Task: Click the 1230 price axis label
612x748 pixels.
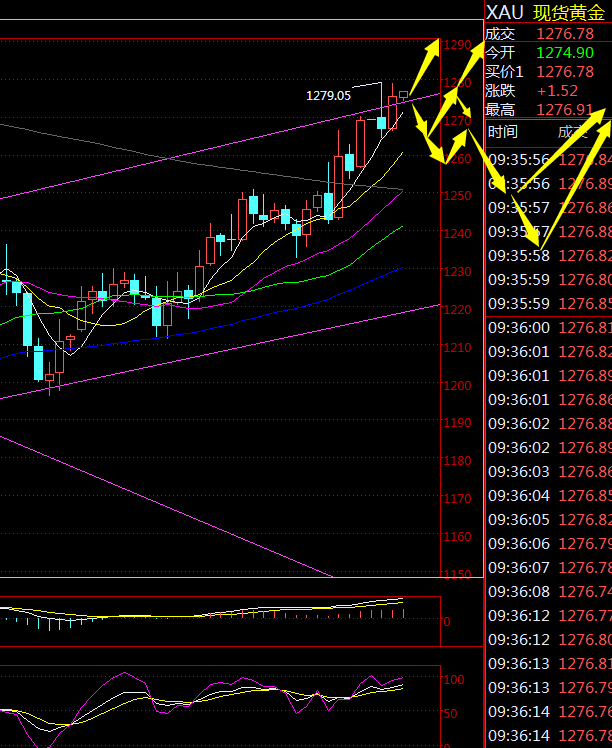Action: tap(457, 271)
